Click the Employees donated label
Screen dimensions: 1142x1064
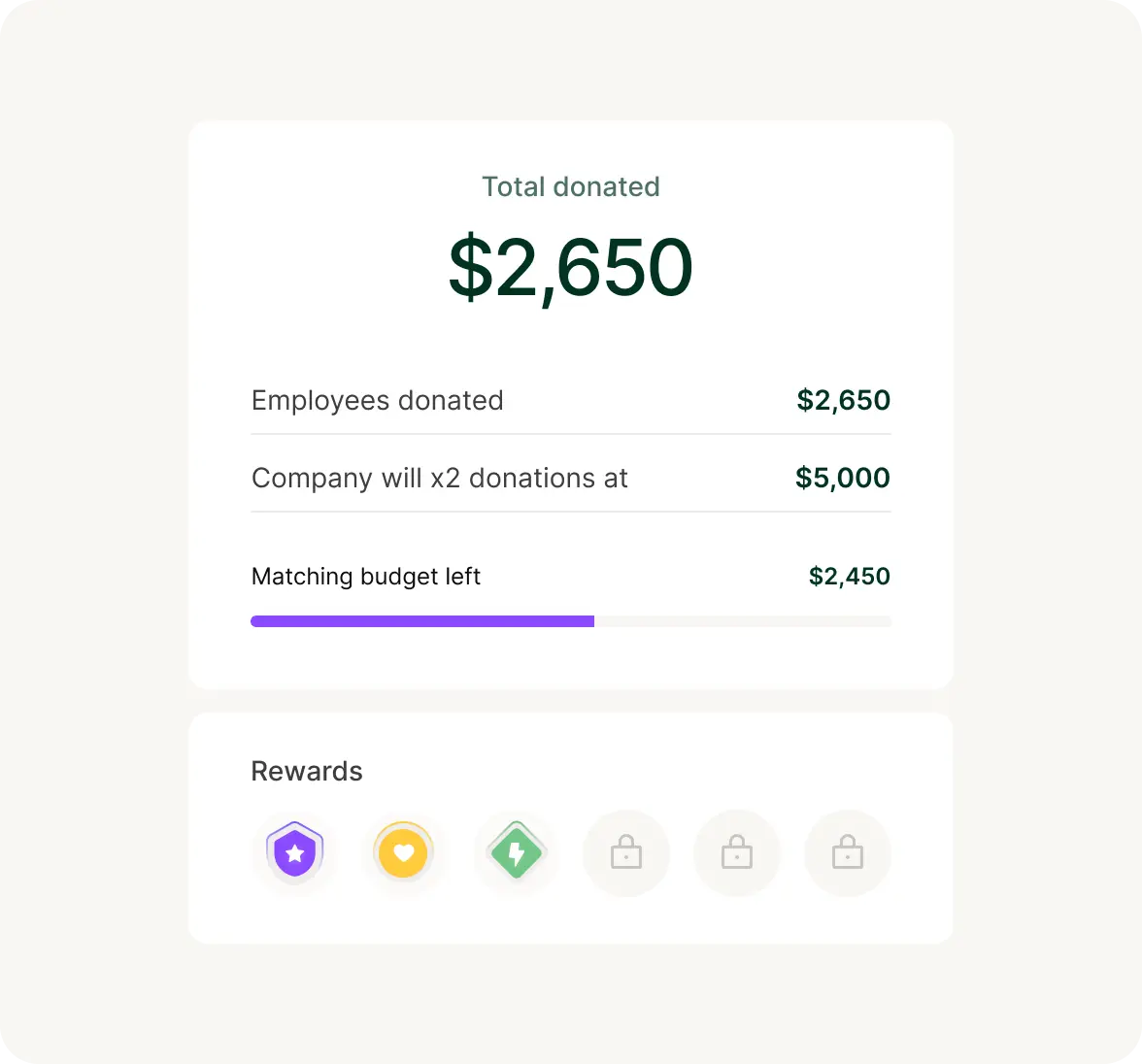(x=377, y=401)
